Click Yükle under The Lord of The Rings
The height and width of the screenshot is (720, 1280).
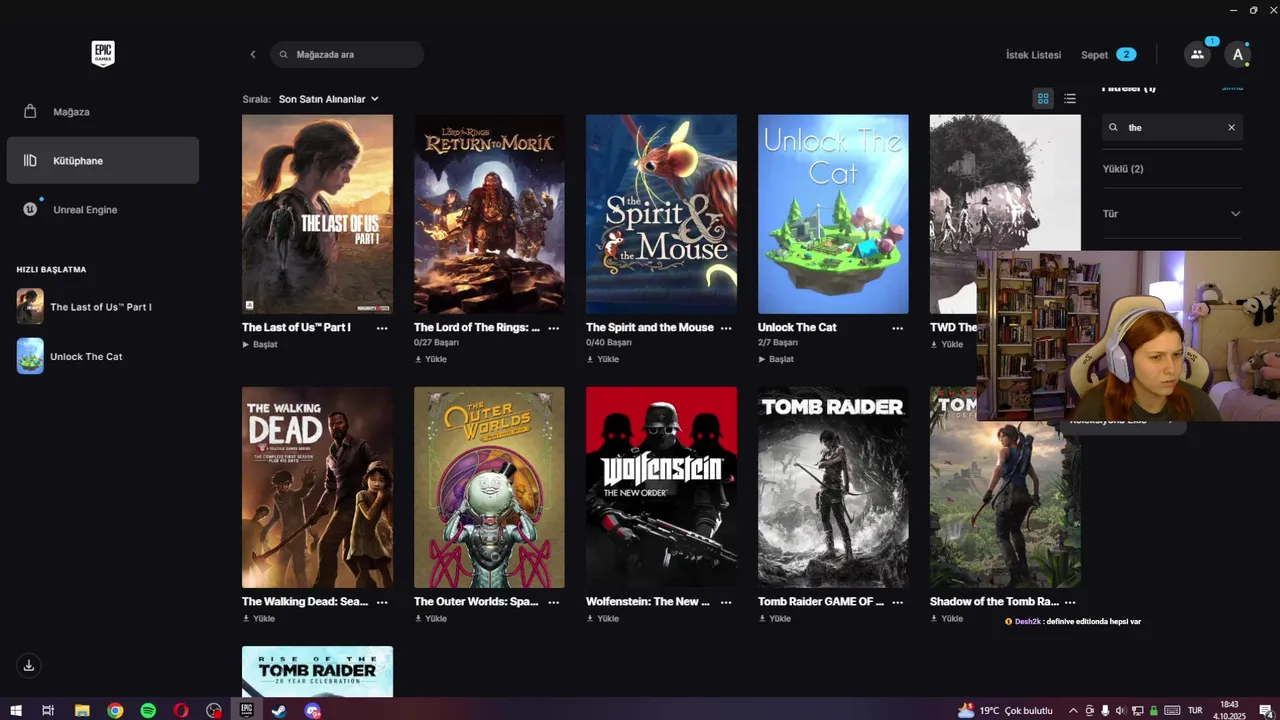point(431,359)
